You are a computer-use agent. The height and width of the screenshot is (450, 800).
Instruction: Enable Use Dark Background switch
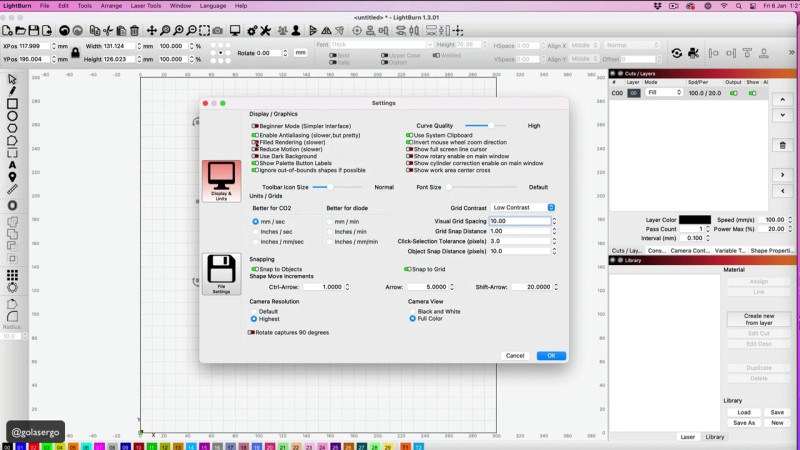coord(254,156)
